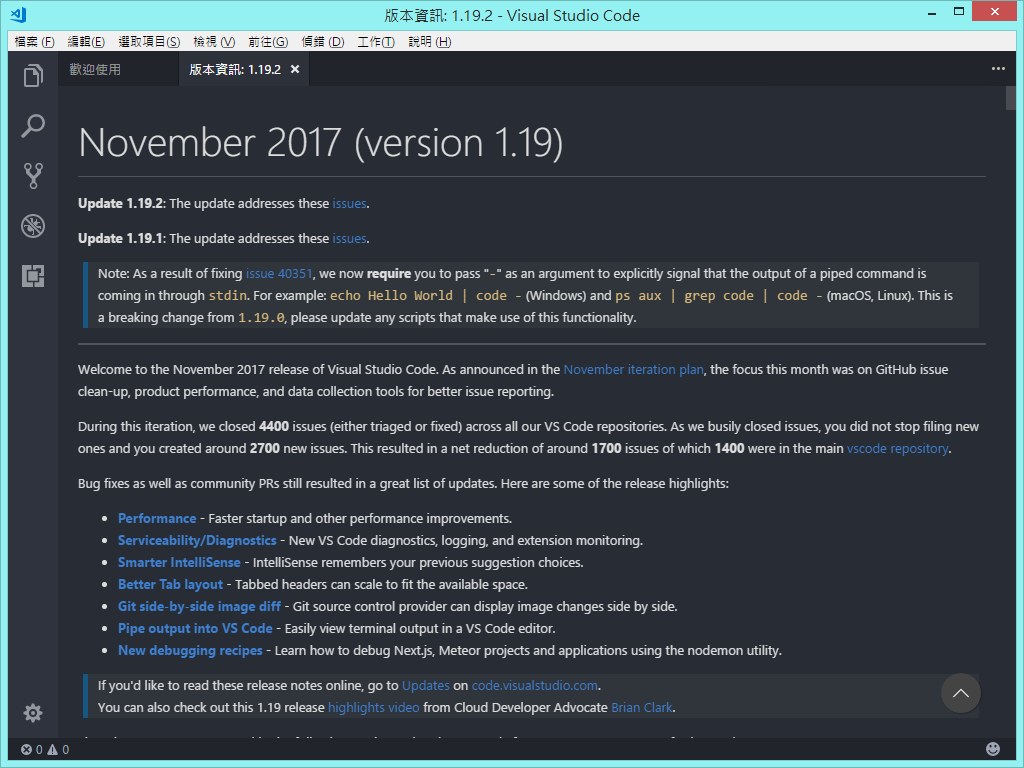
Task: Open the Manage gear menu
Action: [x=33, y=712]
